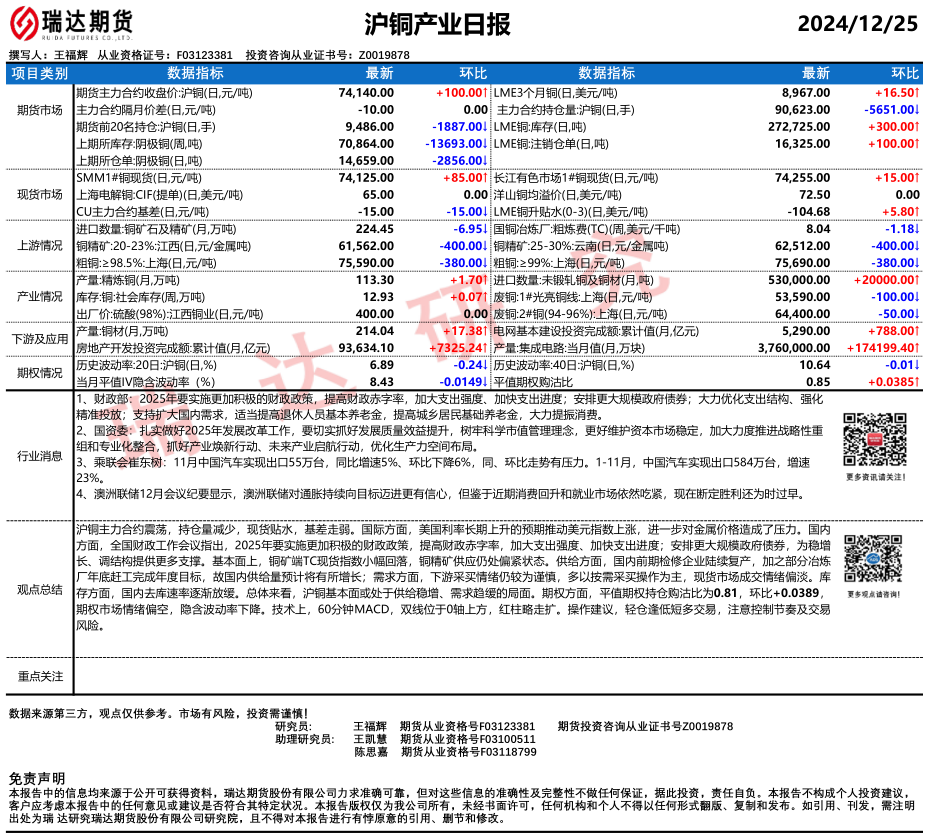The height and width of the screenshot is (837, 927).
Task: Click the 免责声明 heading
Action: [37, 778]
